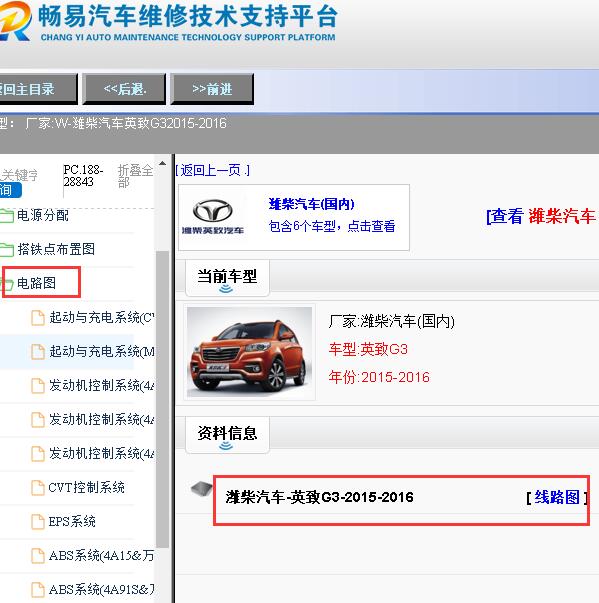Image resolution: width=599 pixels, height=603 pixels.
Task: Click the 折叠全部 collapse-all control
Action: [x=135, y=175]
